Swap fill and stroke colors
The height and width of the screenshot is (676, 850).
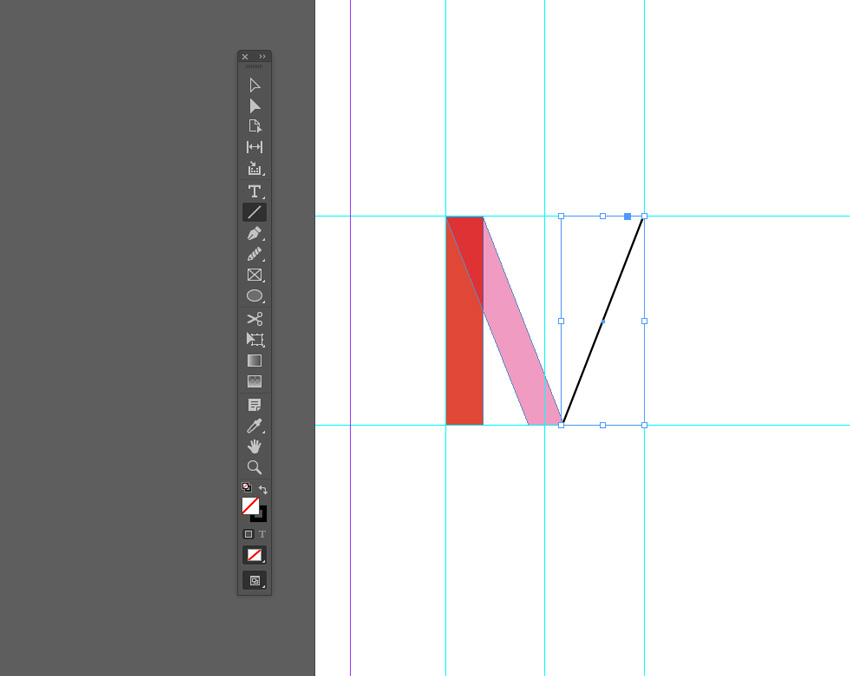pyautogui.click(x=263, y=489)
